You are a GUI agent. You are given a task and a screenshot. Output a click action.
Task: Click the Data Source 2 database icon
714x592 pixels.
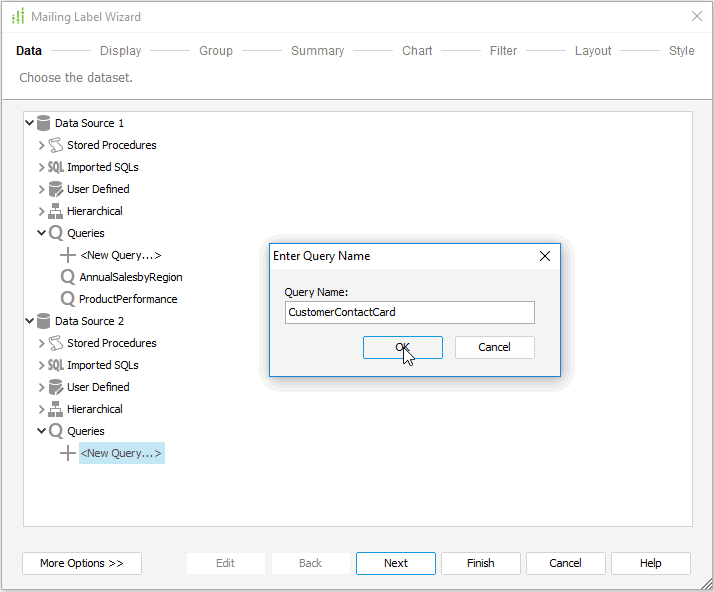(x=43, y=321)
